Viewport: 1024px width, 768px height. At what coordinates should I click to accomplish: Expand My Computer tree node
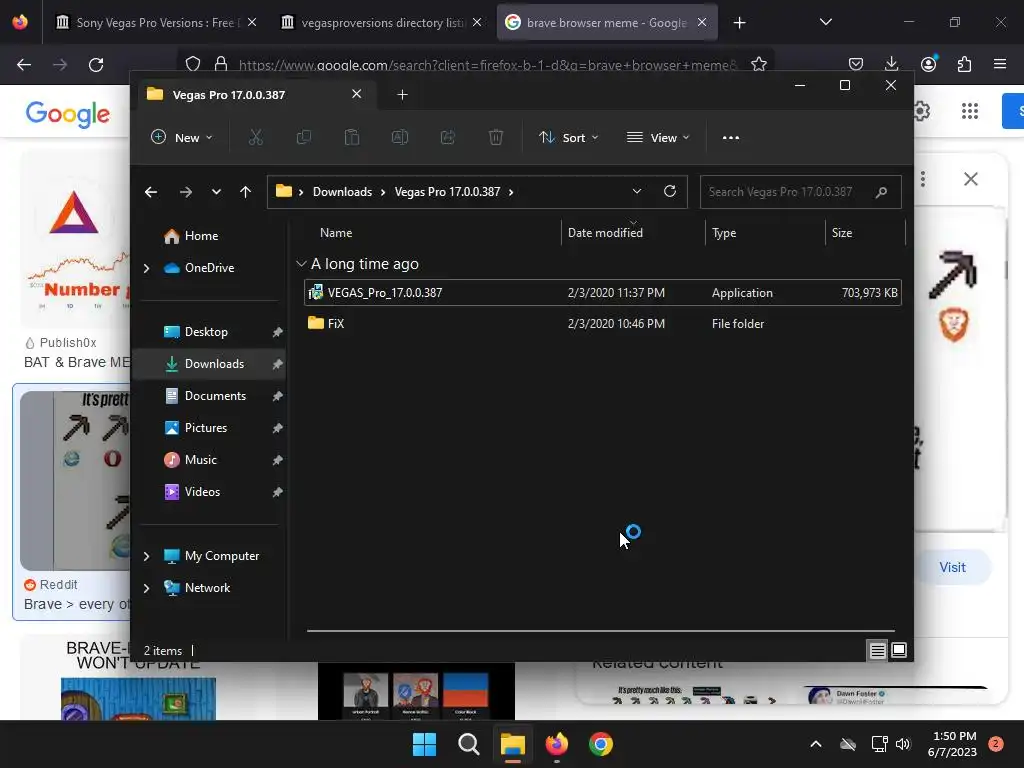tap(146, 556)
